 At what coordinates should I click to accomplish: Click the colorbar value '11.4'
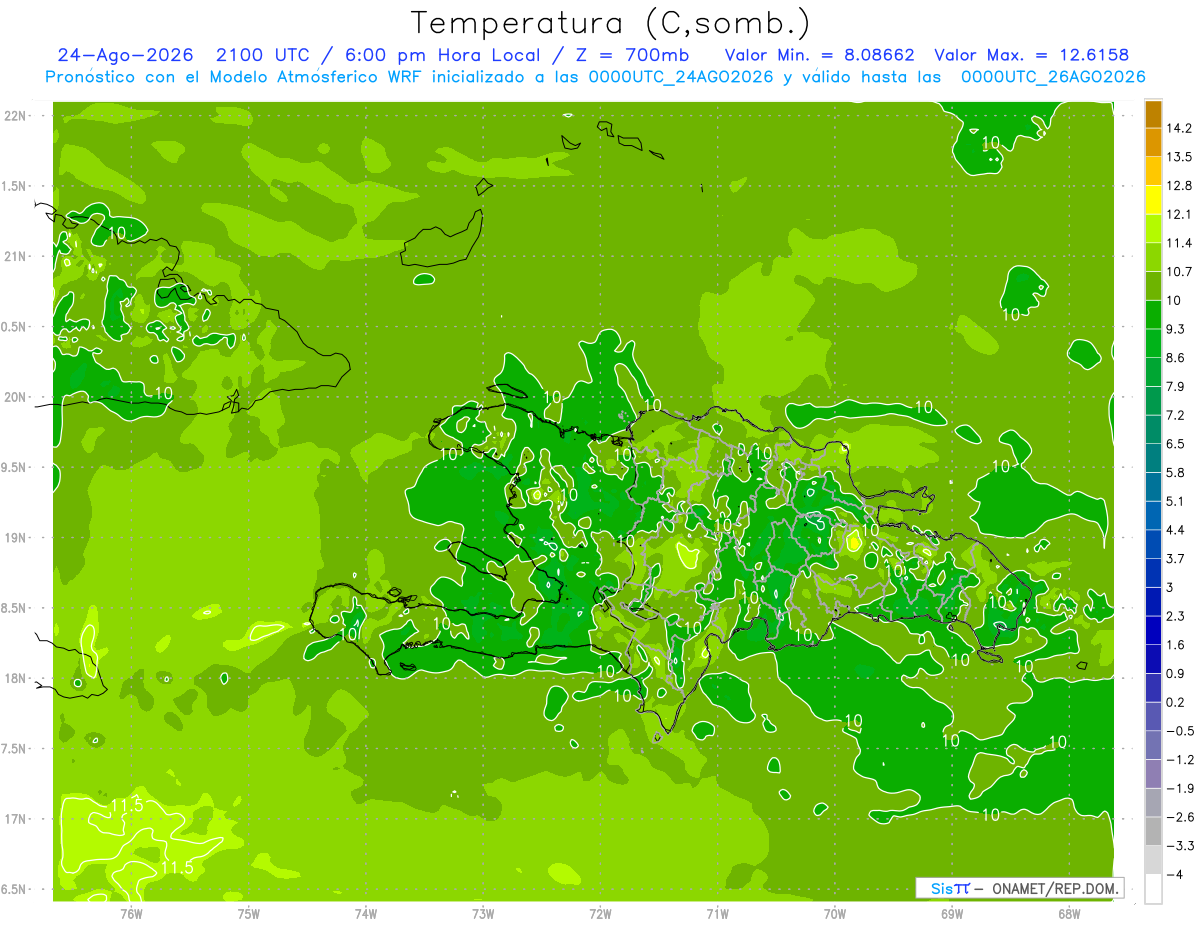(1180, 243)
